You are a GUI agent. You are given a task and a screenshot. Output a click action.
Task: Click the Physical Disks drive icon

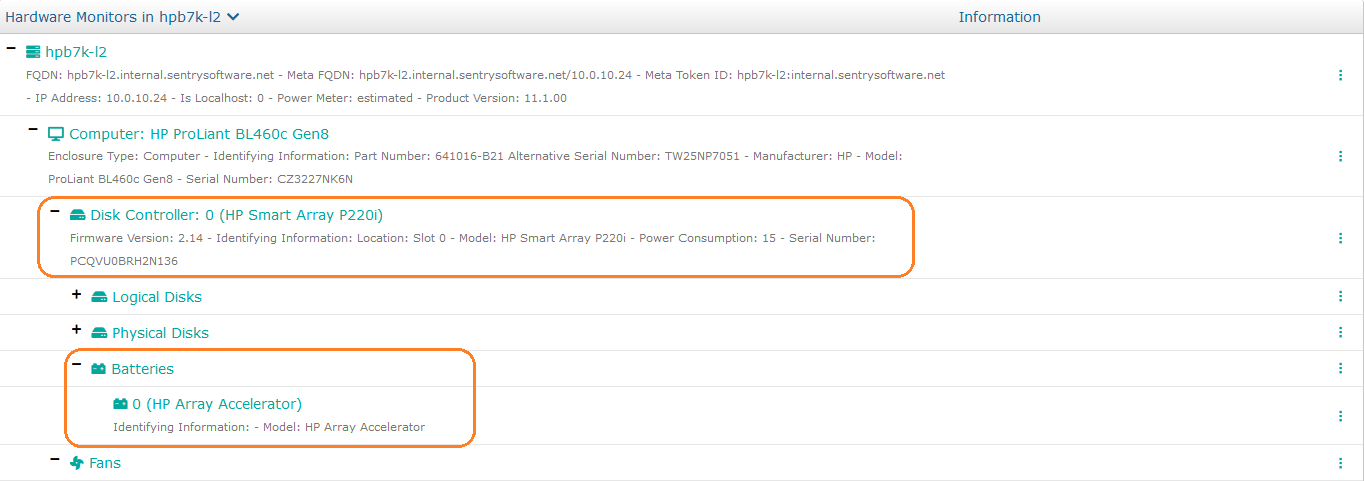[x=99, y=333]
